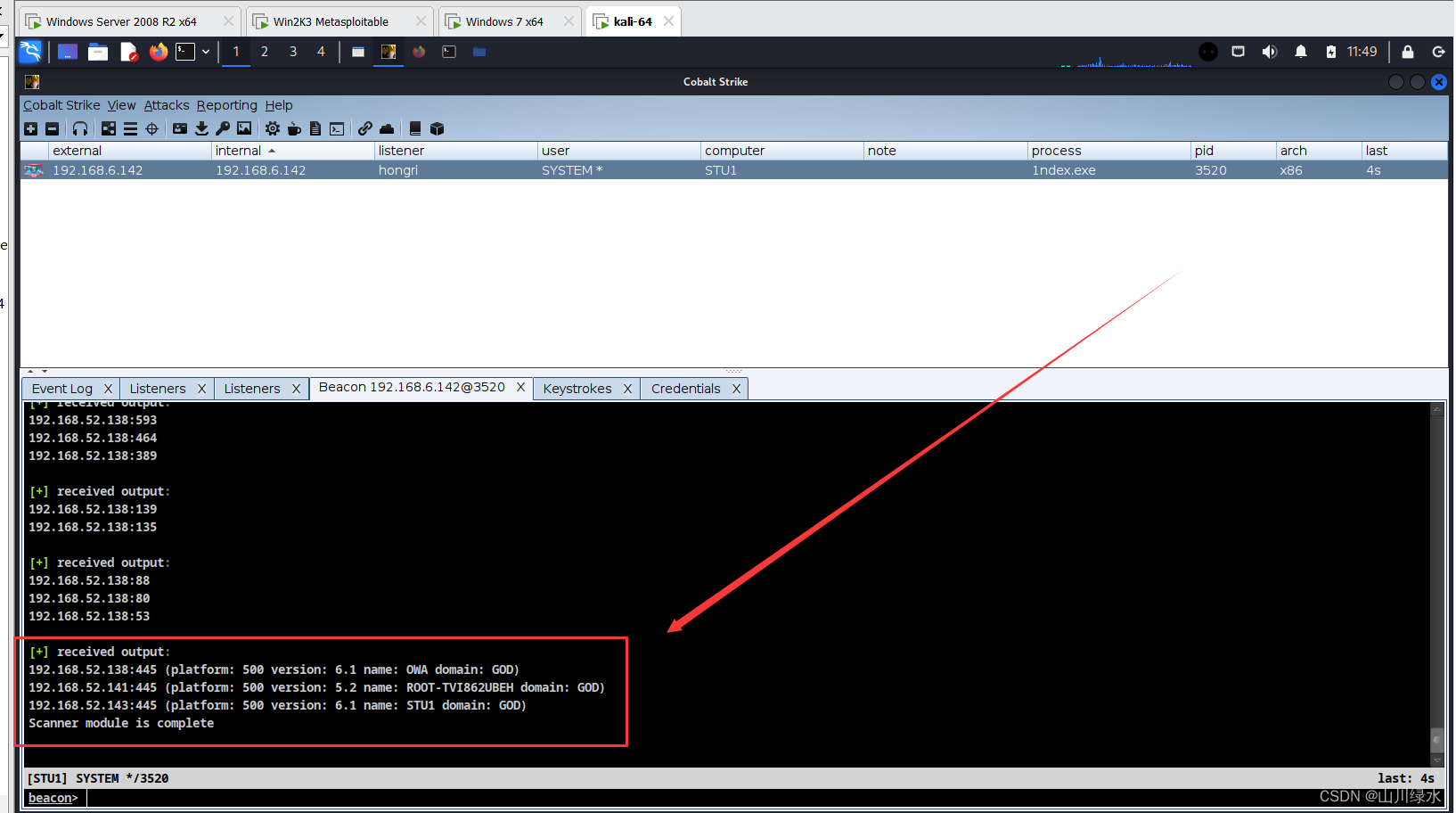This screenshot has height=813, width=1456.
Task: Expand the terminal launcher dropdown arrow
Action: (x=206, y=52)
